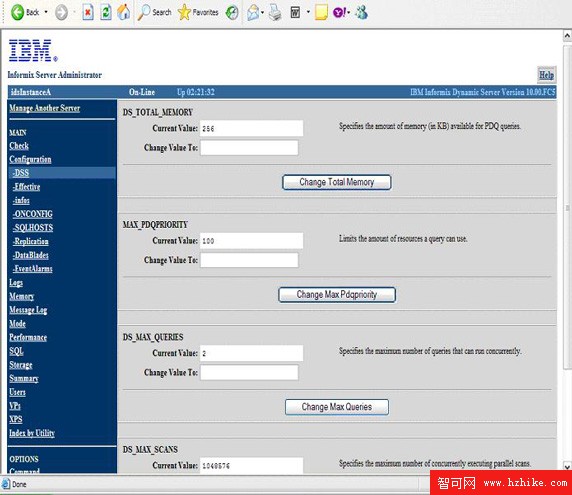Click DS_TOTAL_MEMORY Current Value field
Screen dimensions: 572x495
pyautogui.click(x=251, y=128)
